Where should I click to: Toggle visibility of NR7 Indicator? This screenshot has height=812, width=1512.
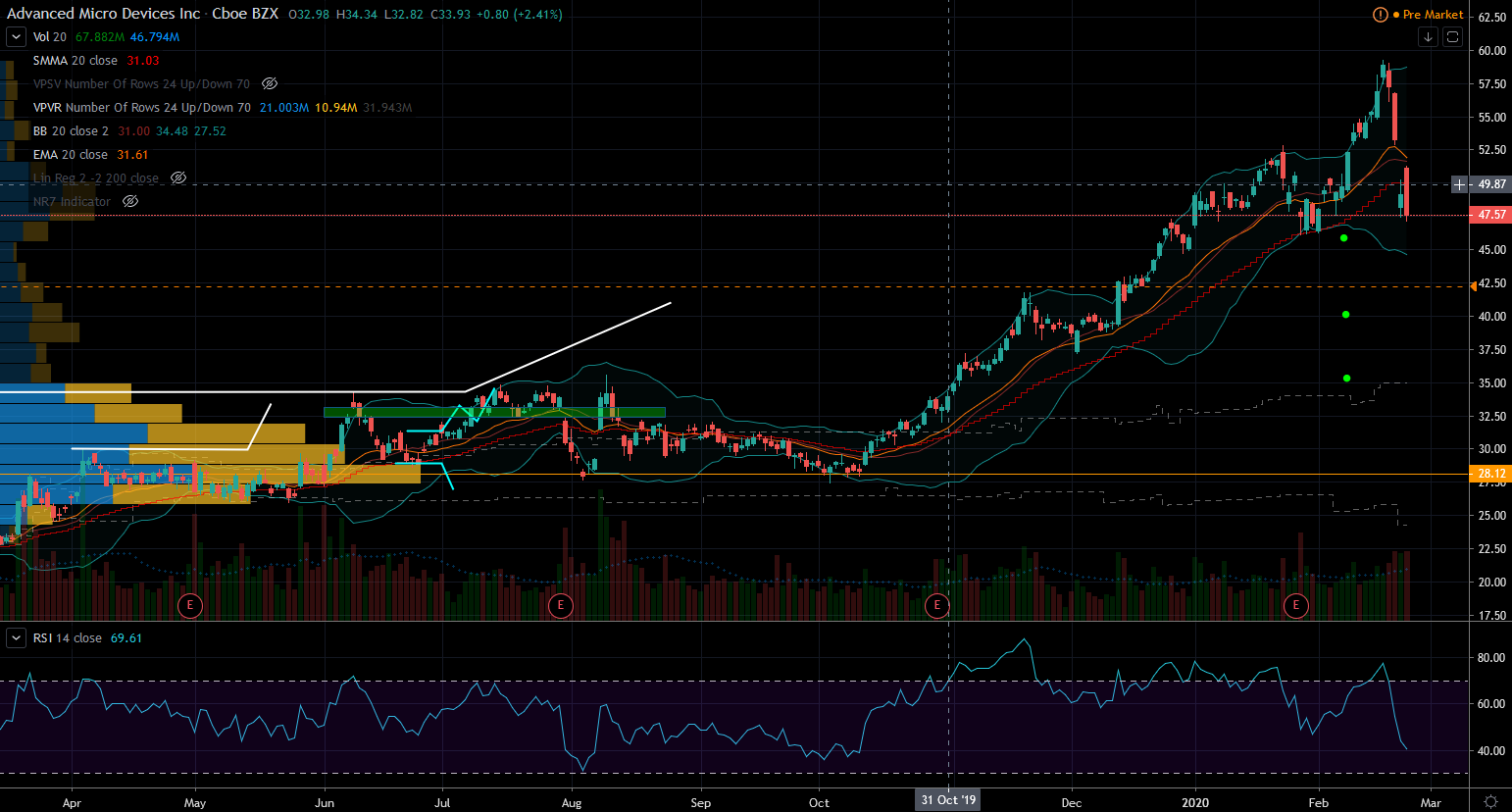tap(130, 202)
